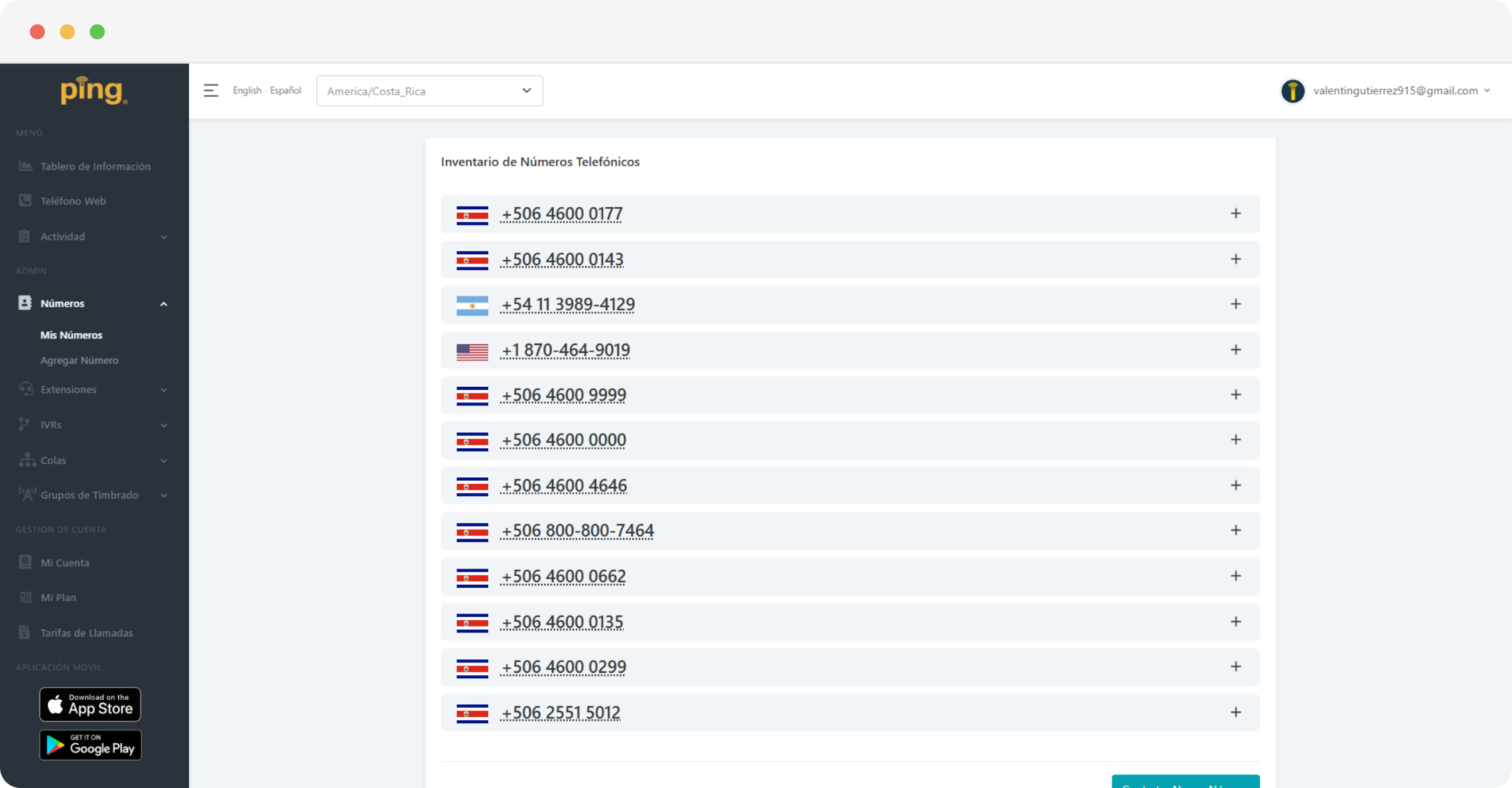This screenshot has width=1512, height=788.
Task: Open Mi Plan in sidebar
Action: click(58, 597)
